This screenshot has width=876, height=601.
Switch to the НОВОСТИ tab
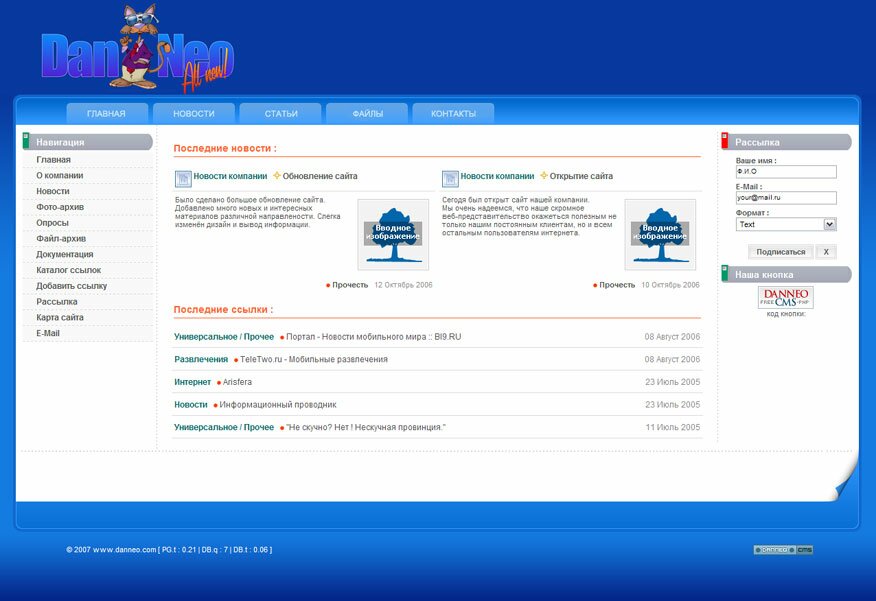coord(194,114)
